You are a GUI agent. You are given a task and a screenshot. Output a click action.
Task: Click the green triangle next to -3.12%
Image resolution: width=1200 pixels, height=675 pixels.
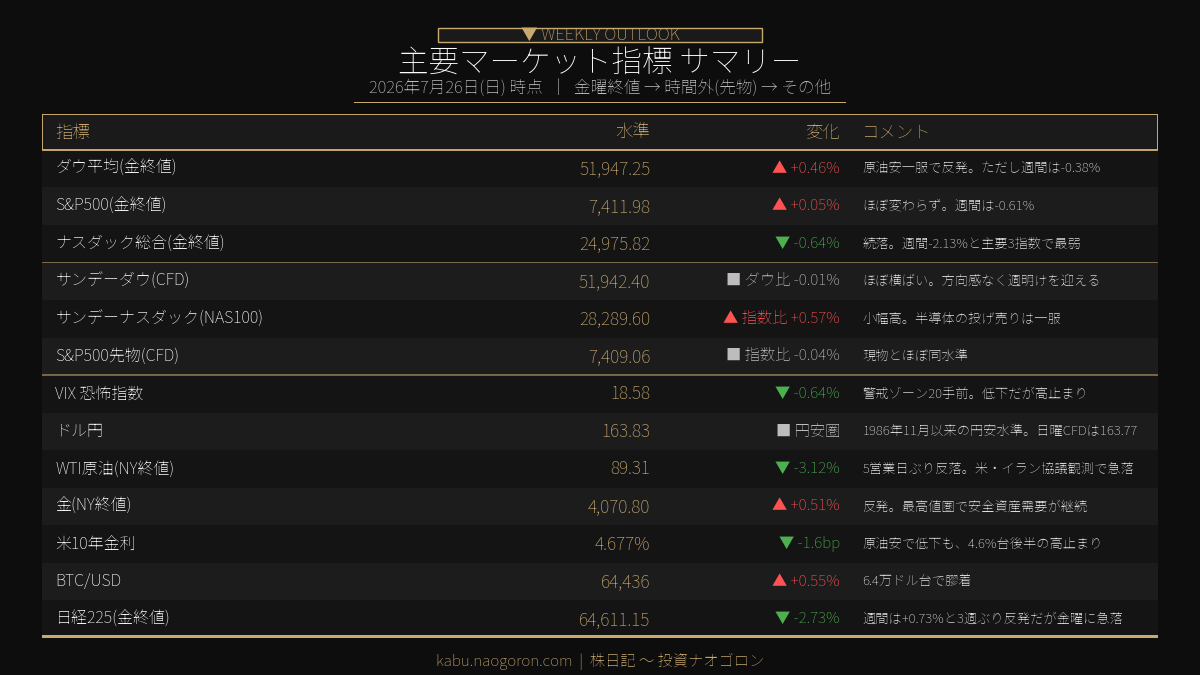(x=783, y=467)
